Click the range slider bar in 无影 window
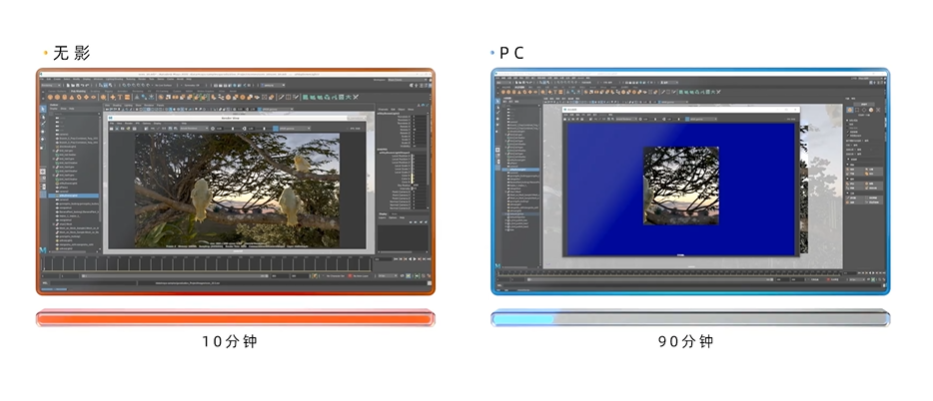The height and width of the screenshot is (401, 933). [174, 276]
